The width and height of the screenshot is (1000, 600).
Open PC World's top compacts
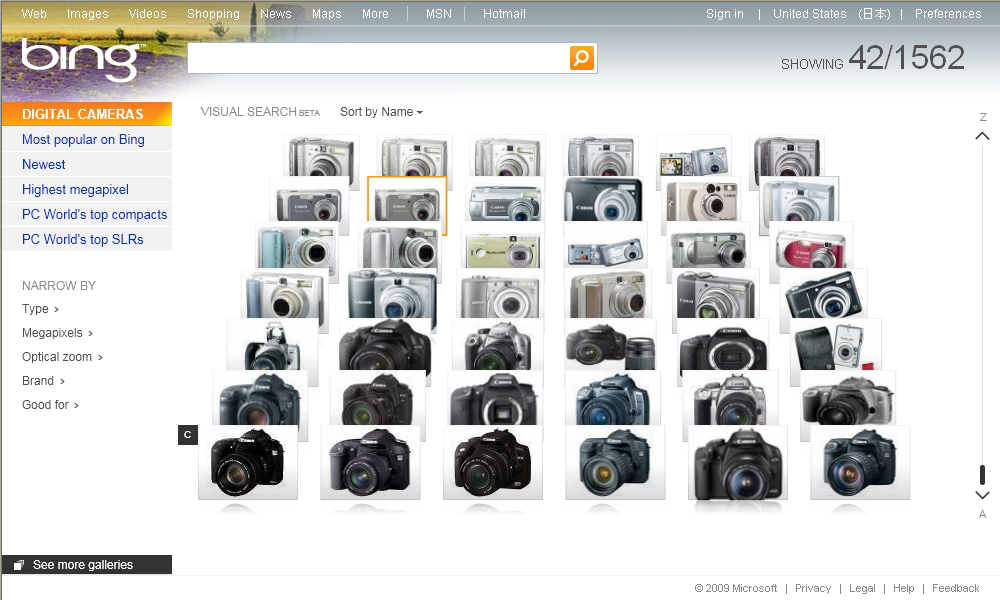click(x=94, y=214)
